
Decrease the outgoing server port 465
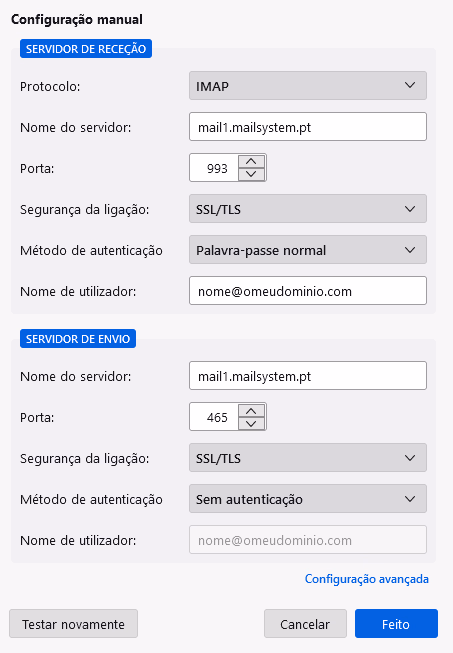251,423
